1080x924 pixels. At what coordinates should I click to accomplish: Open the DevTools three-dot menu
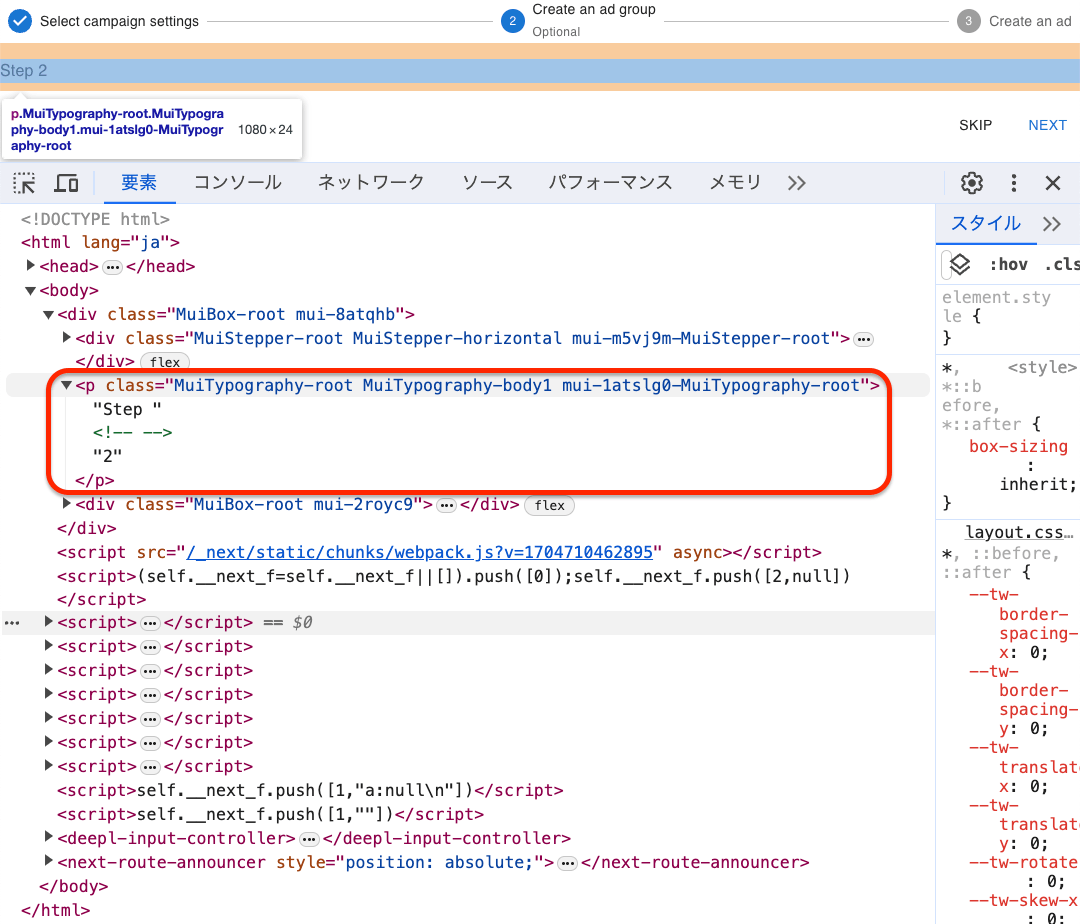click(x=1013, y=183)
